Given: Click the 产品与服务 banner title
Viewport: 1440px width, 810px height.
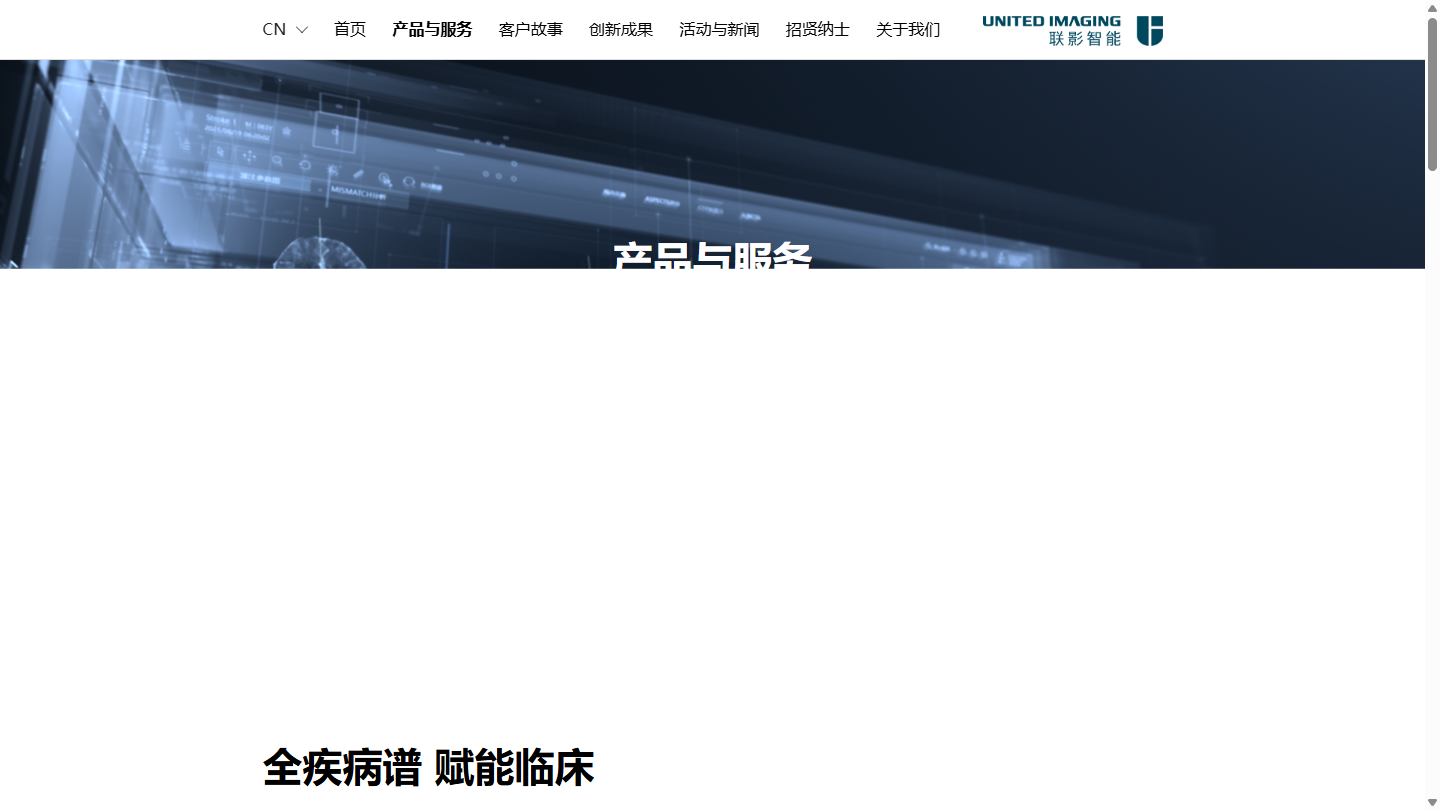Looking at the screenshot, I should [712, 255].
